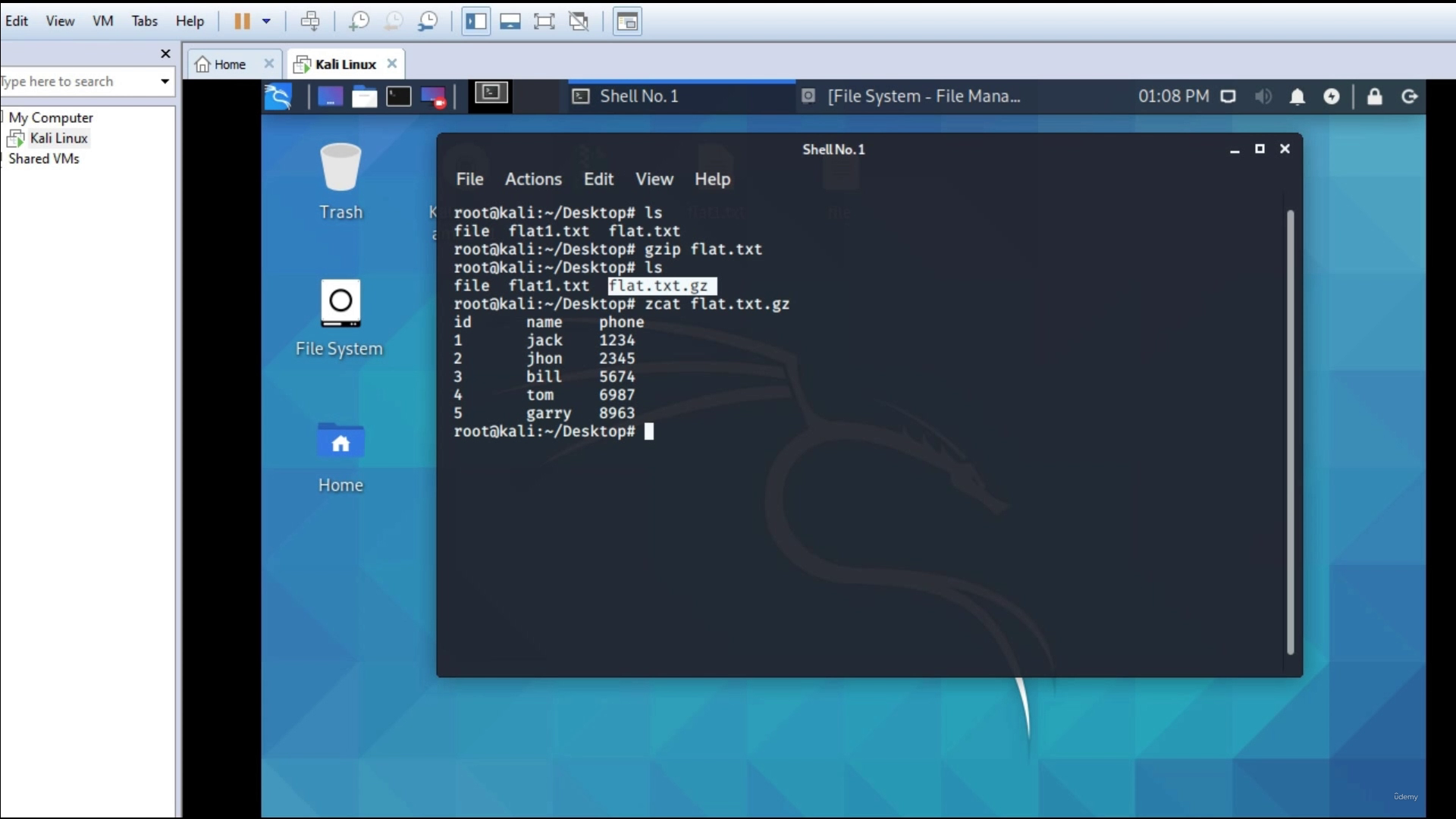Open the Kali applications menu
The image size is (1456, 819).
click(x=278, y=96)
